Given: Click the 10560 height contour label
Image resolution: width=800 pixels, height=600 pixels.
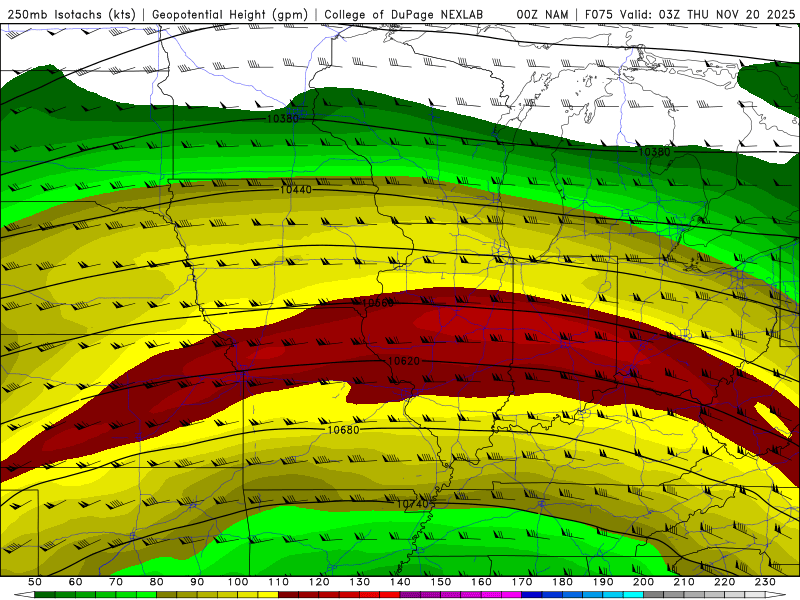Looking at the screenshot, I should (378, 303).
